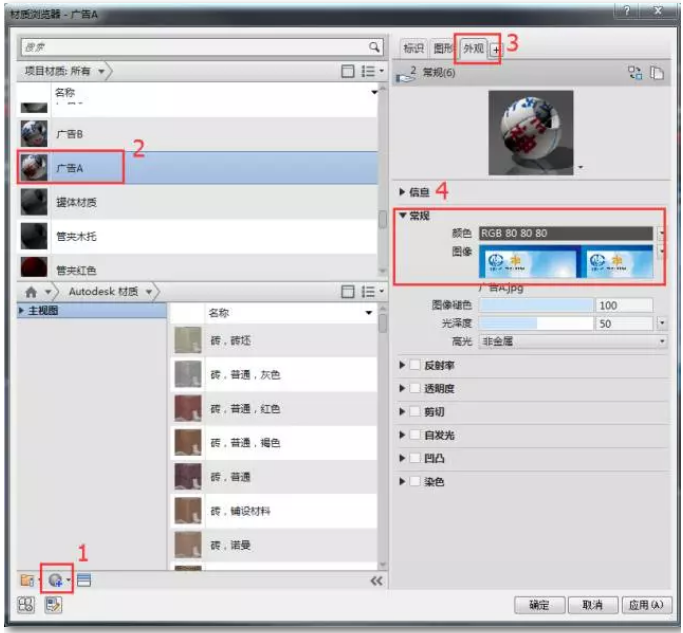Open preview thumbnail options arrow
This screenshot has width=683, height=633.
(580, 167)
